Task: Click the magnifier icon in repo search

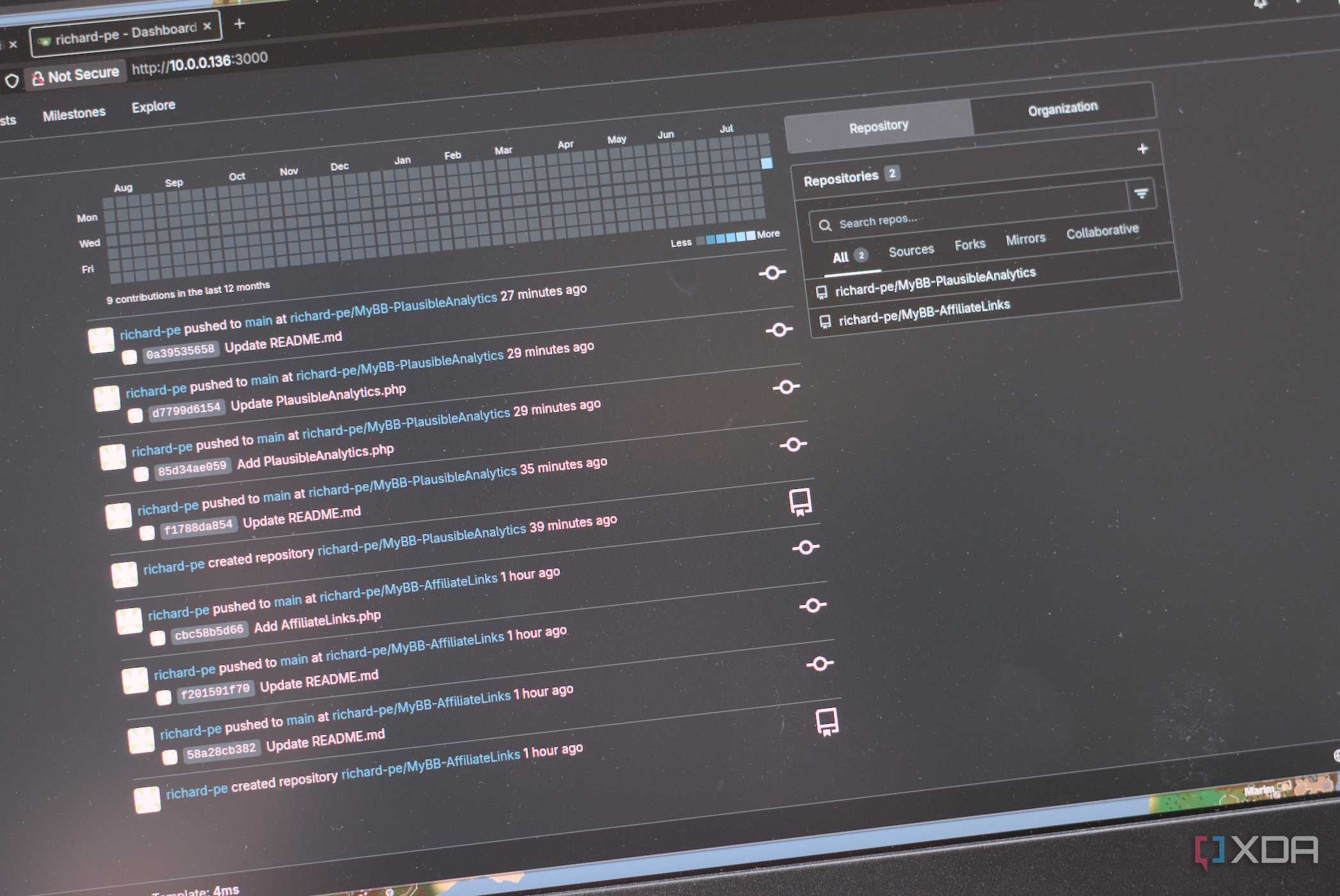Action: pos(825,225)
